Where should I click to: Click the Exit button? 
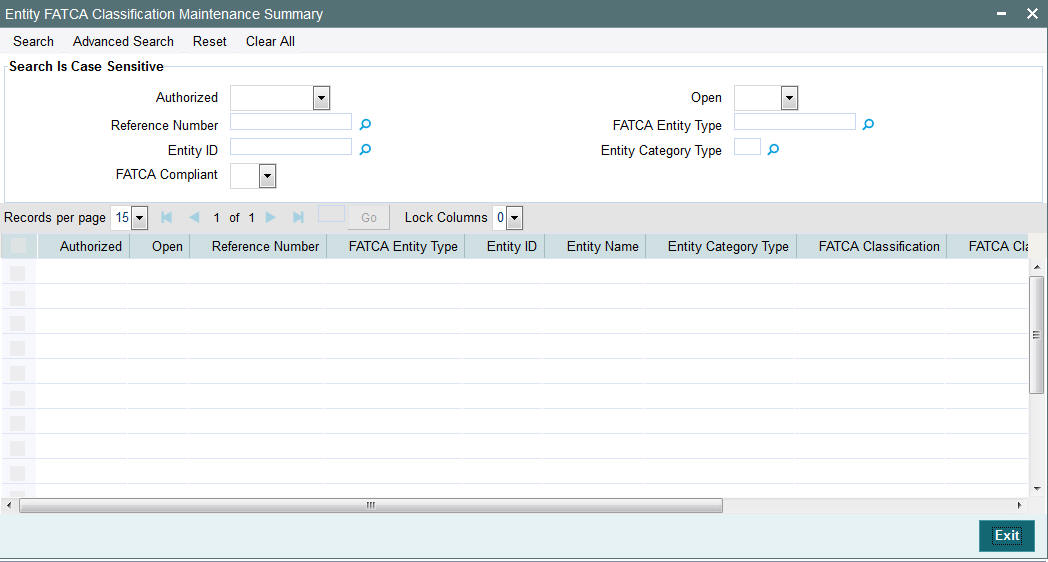click(x=1007, y=536)
